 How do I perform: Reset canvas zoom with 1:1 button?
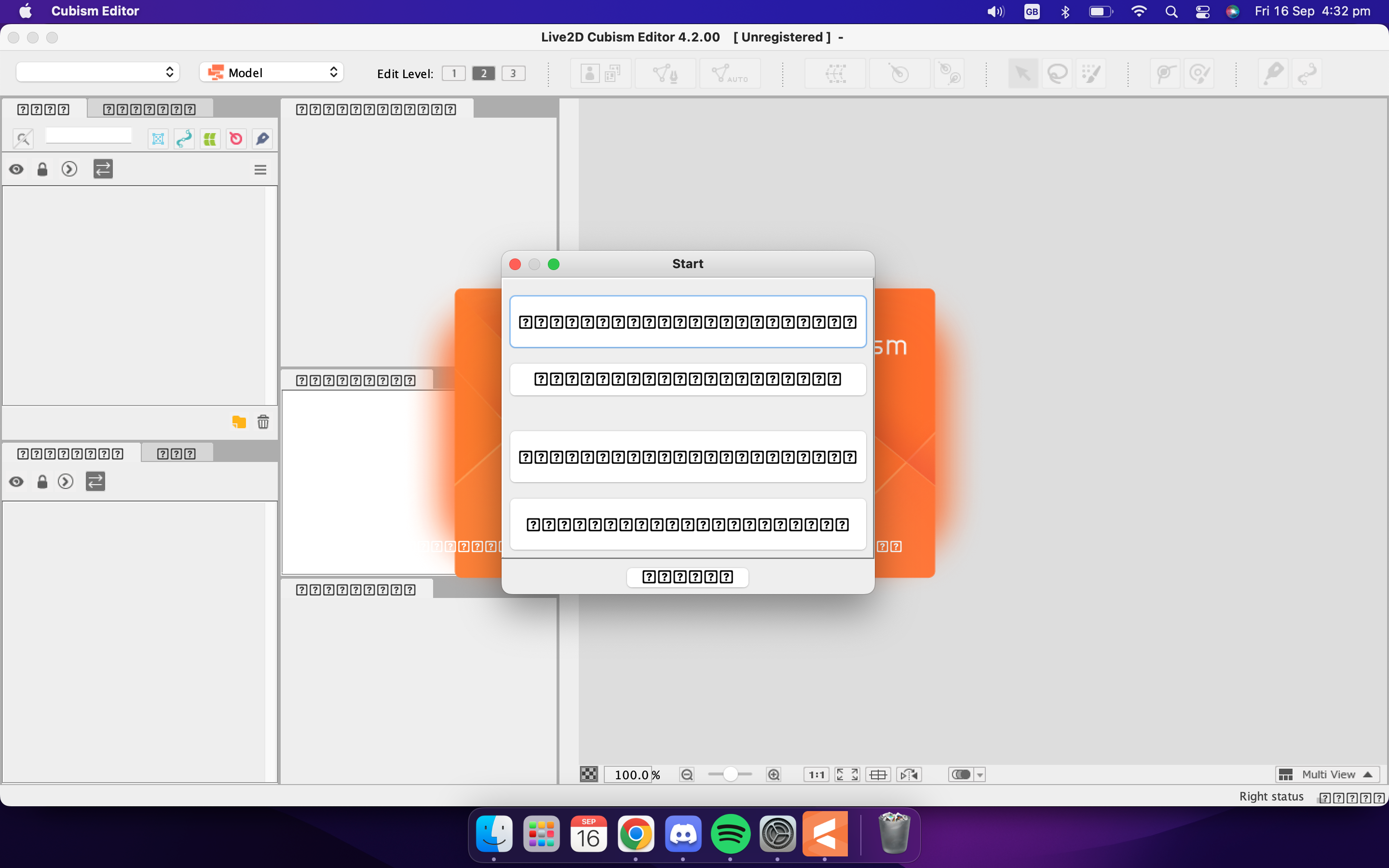tap(816, 774)
